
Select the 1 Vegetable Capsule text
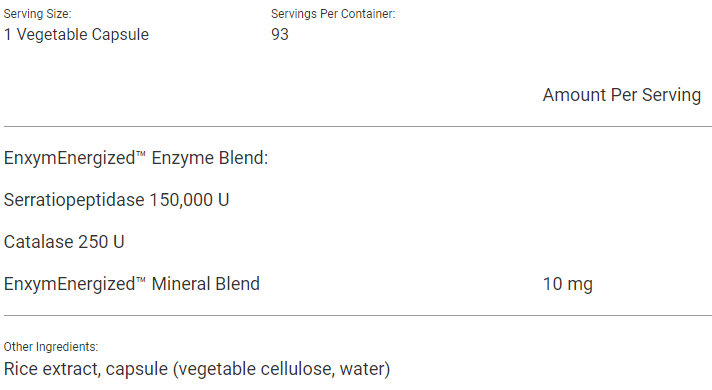[76, 35]
